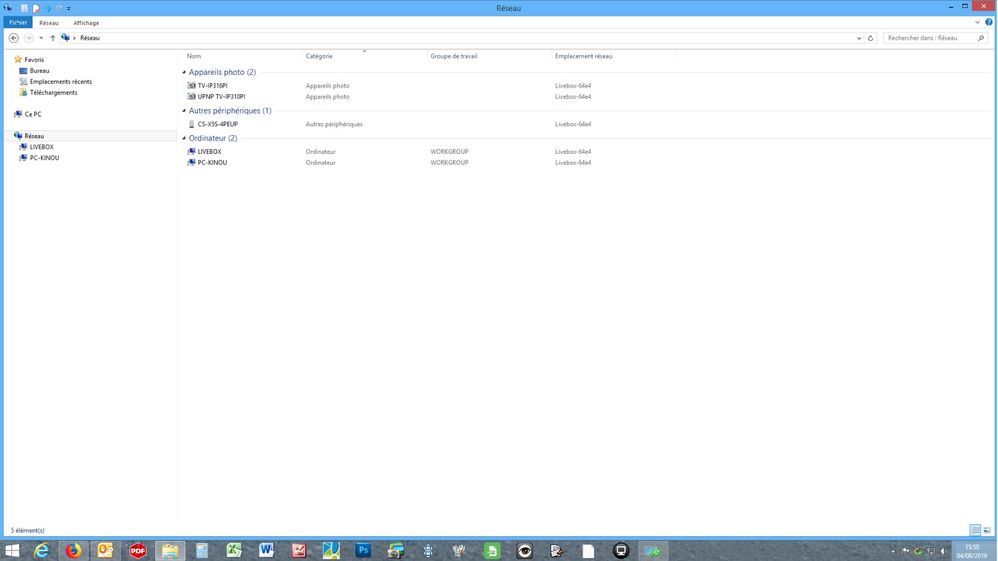Switch to the Affichage ribbon tab
The height and width of the screenshot is (561, 998).
point(86,22)
